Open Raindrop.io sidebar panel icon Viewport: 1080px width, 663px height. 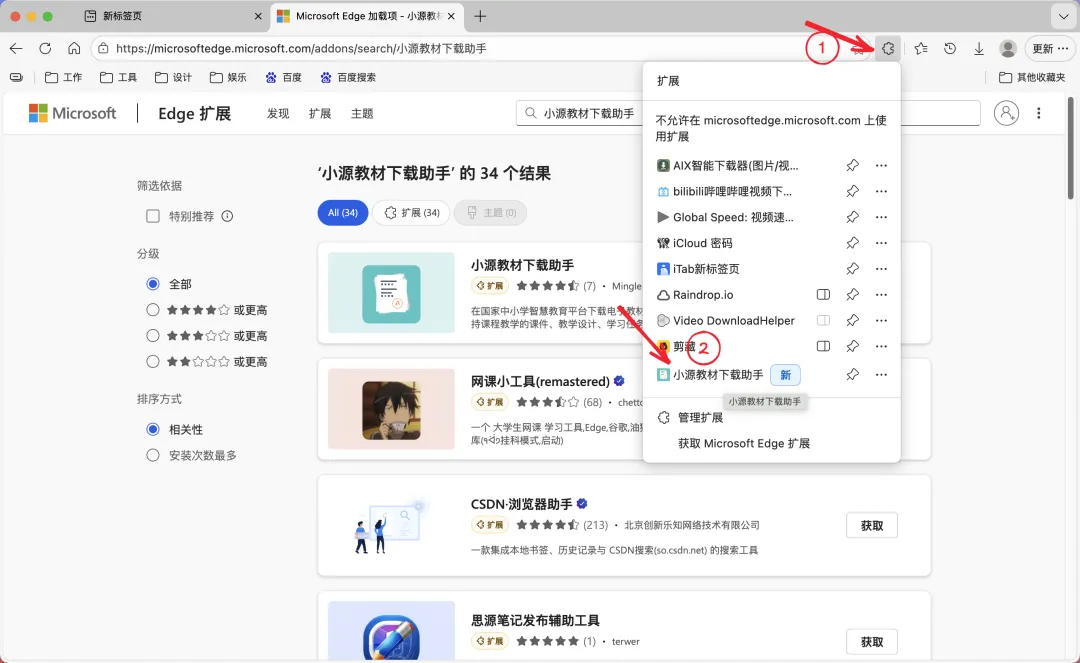[x=823, y=295]
